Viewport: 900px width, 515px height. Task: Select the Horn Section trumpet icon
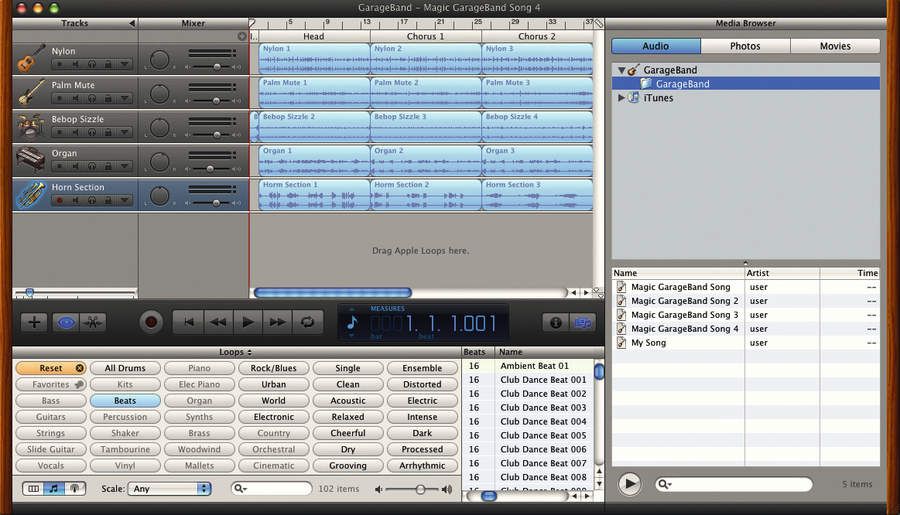30,194
